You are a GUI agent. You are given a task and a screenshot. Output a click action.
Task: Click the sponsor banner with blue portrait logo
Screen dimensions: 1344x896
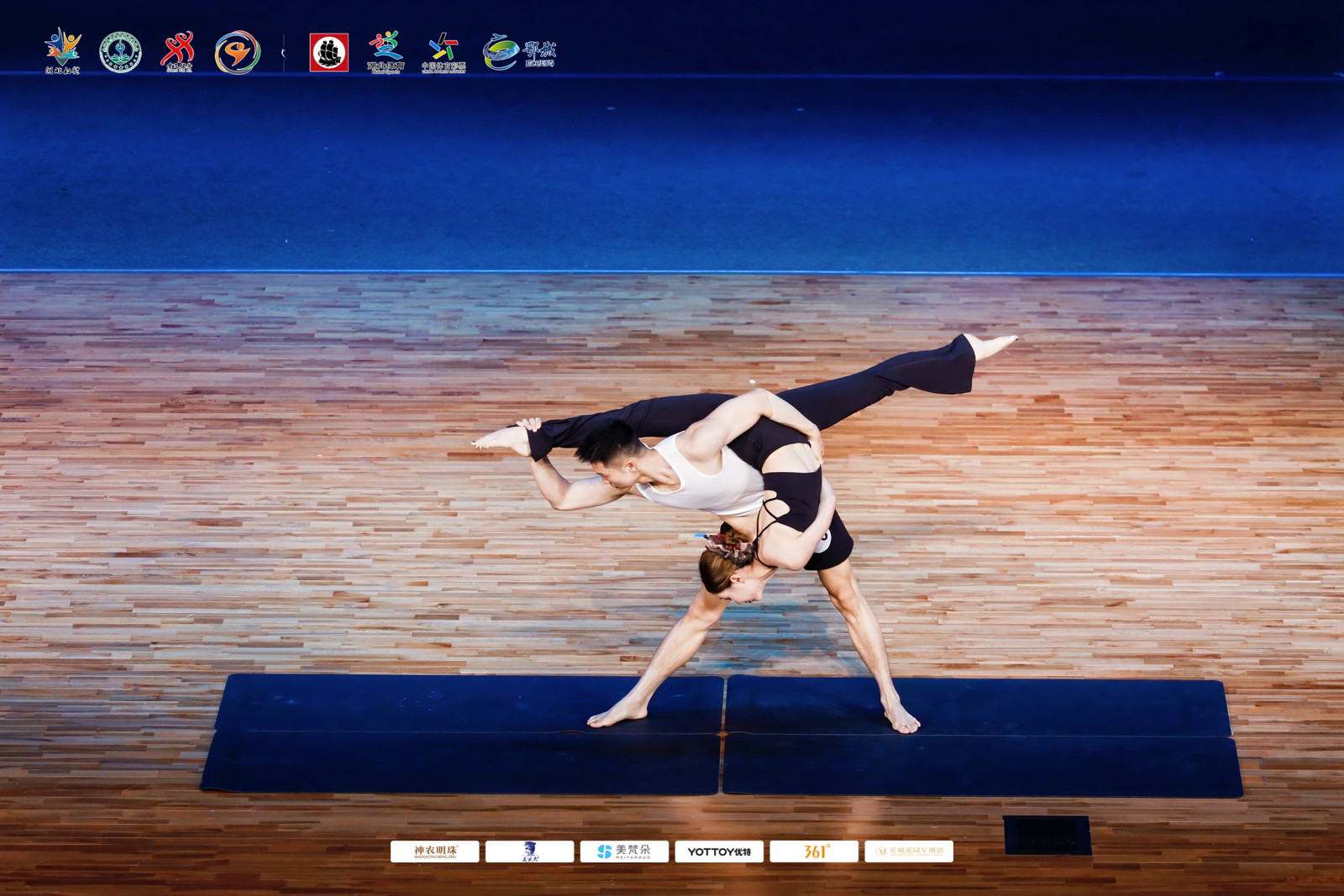click(529, 851)
